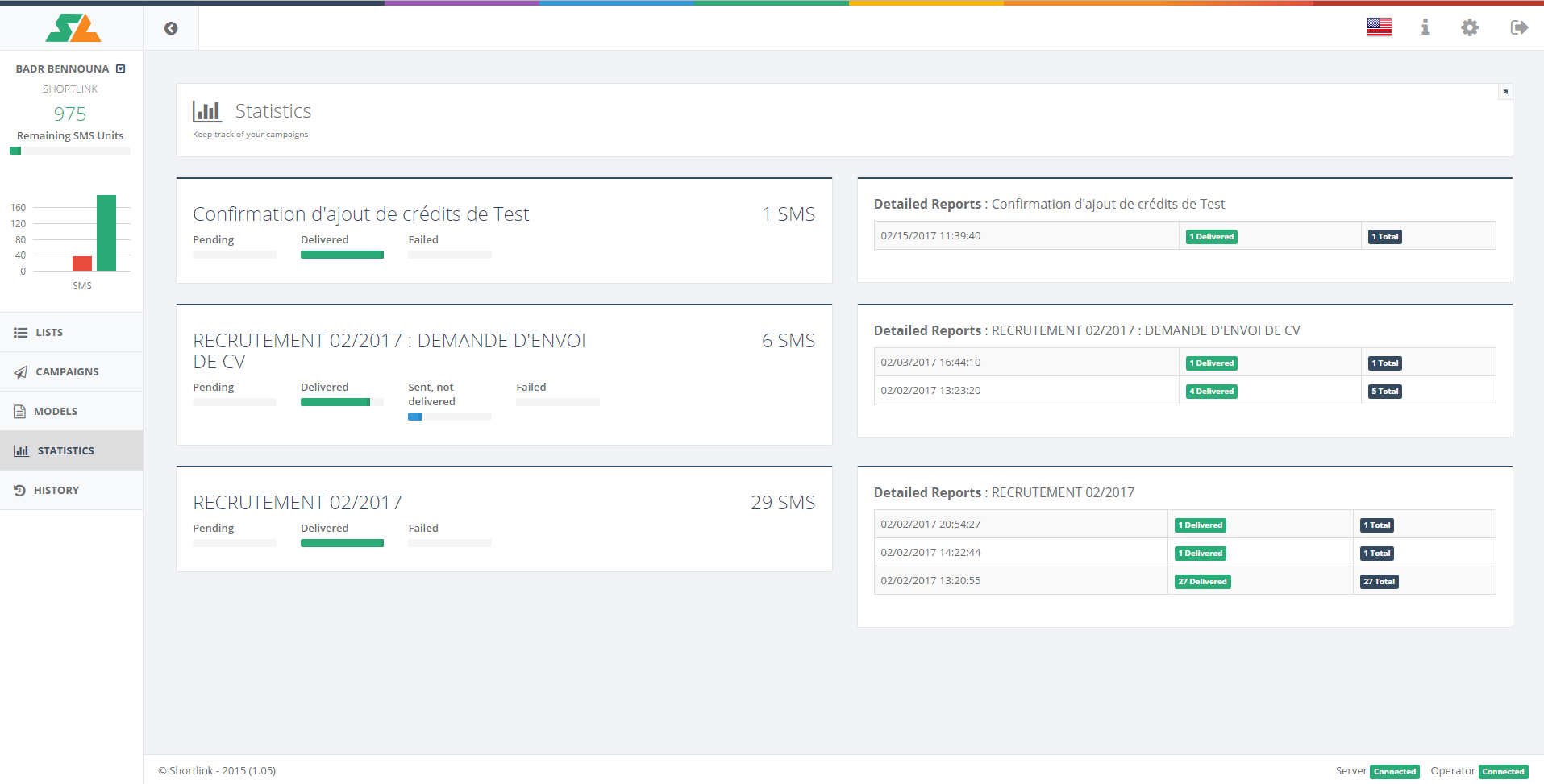Open language selector US flag
This screenshot has height=784, width=1544.
pos(1380,27)
